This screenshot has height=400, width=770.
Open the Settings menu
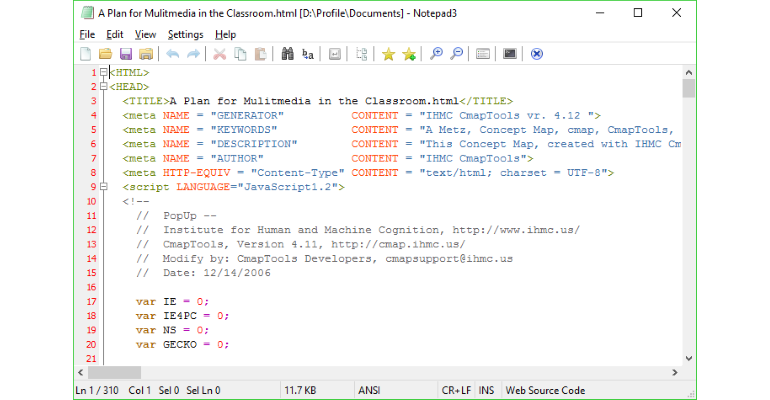[x=185, y=34]
